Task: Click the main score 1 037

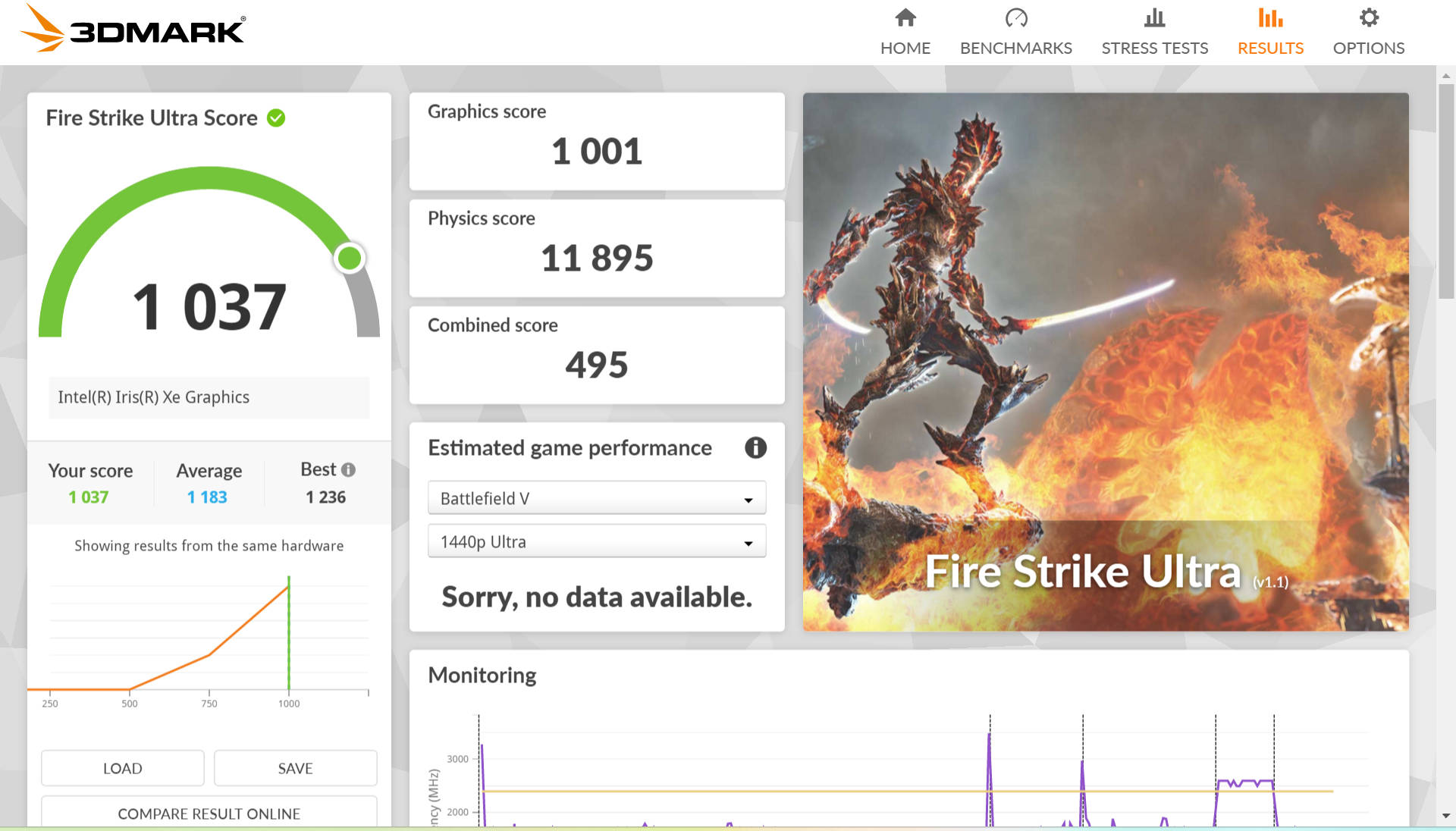Action: (209, 307)
